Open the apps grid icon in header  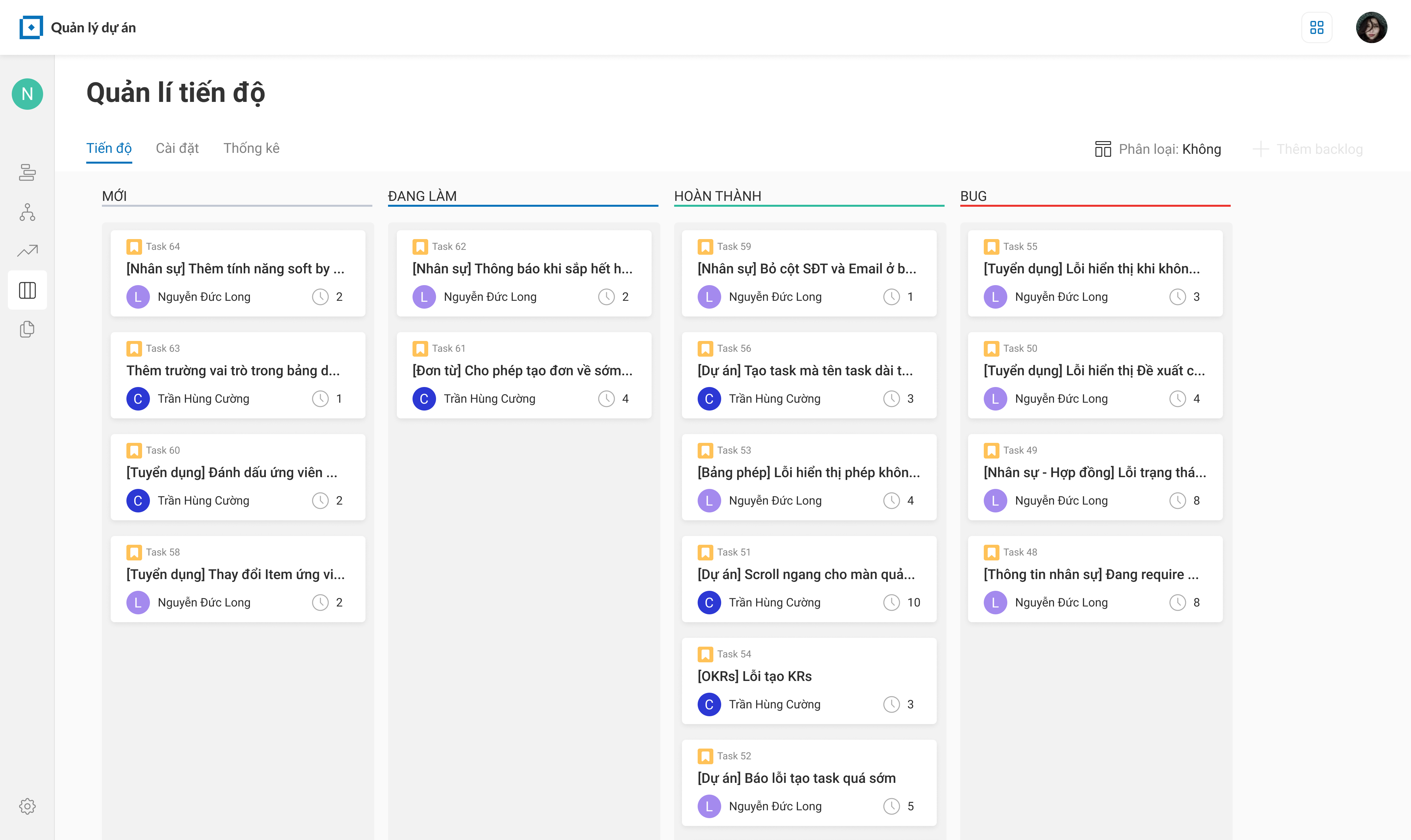(1317, 27)
